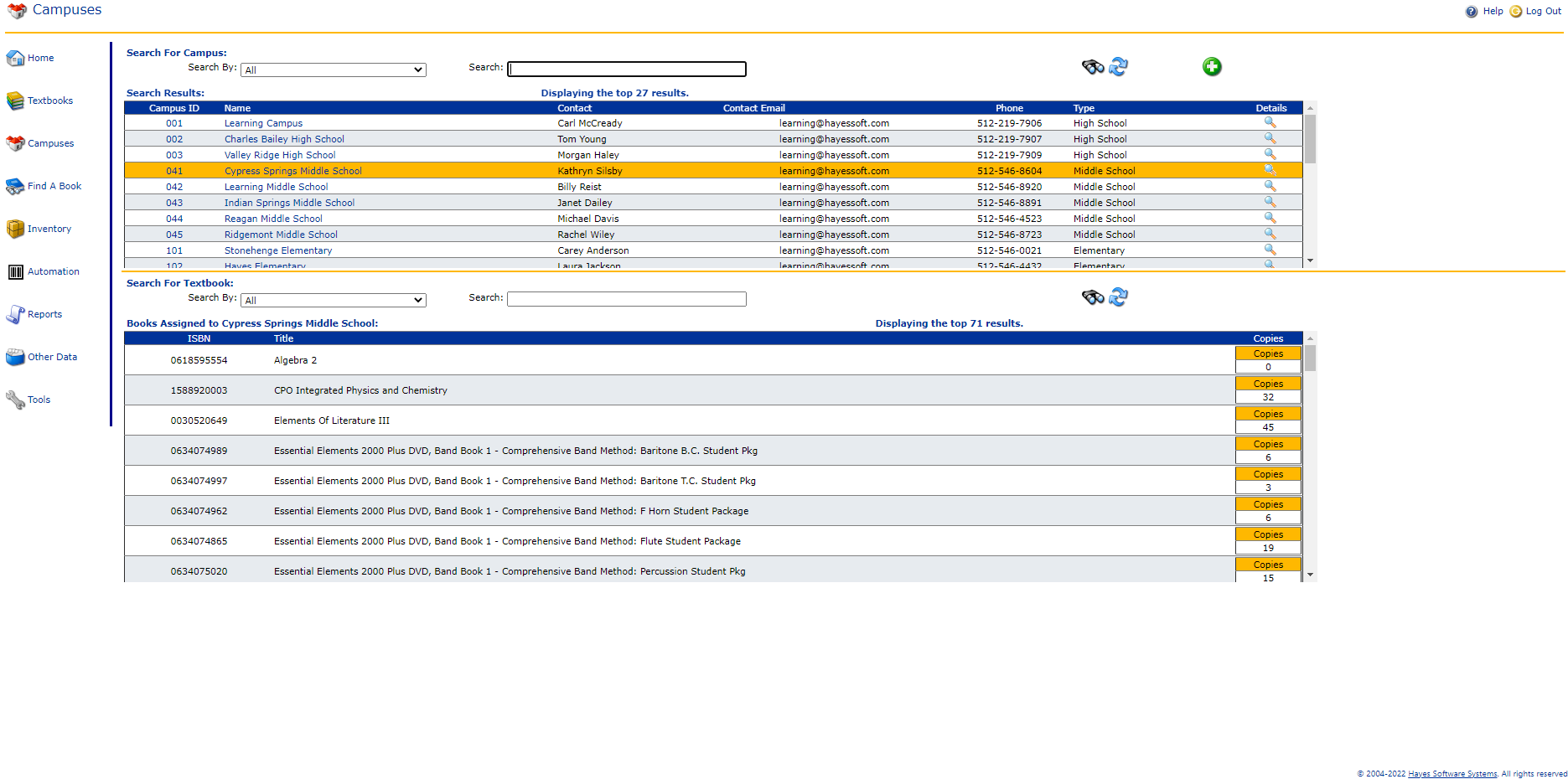Click the Campuses sidebar icon
The width and height of the screenshot is (1568, 779).
[x=15, y=143]
